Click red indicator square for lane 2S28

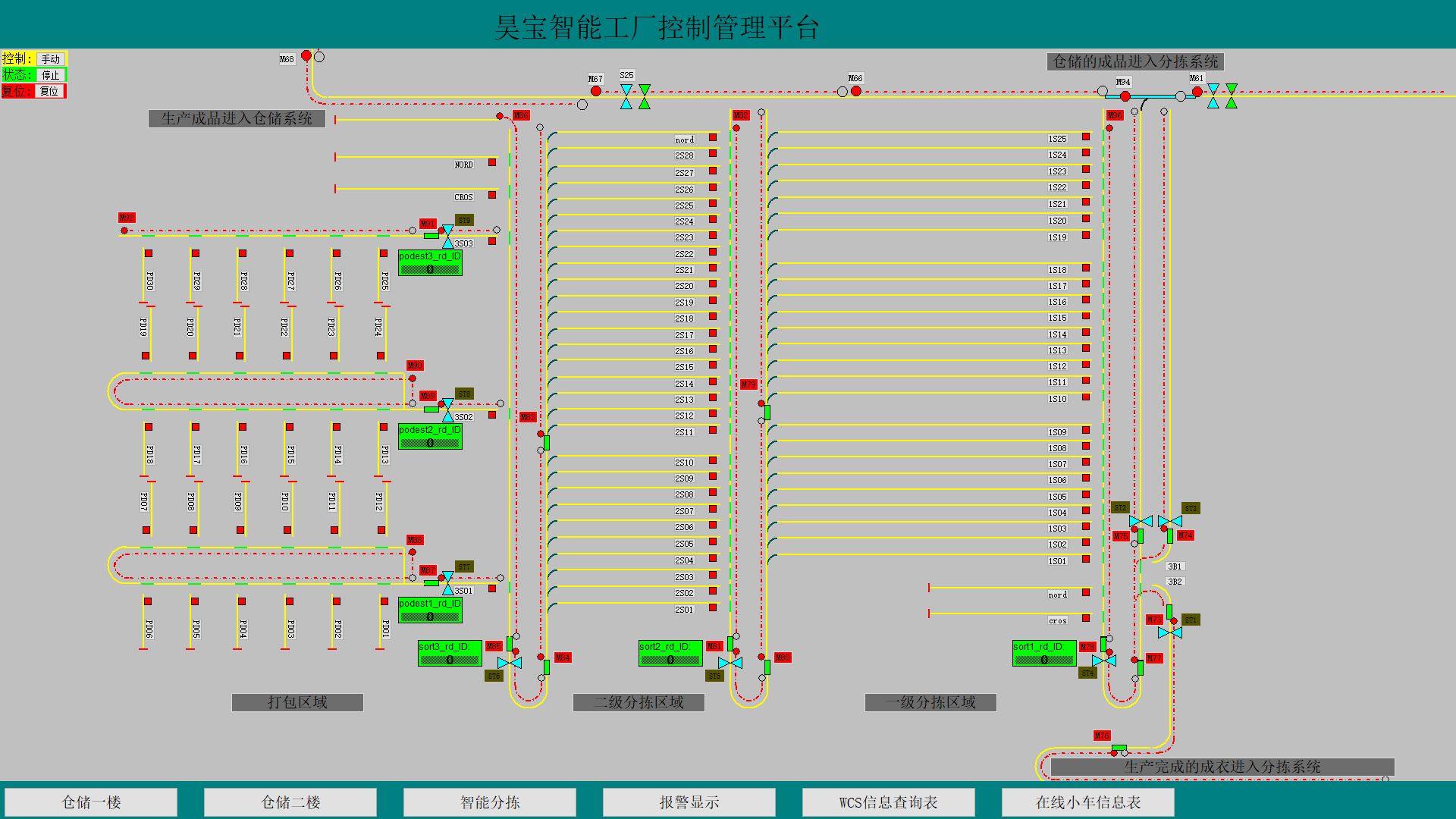click(713, 154)
